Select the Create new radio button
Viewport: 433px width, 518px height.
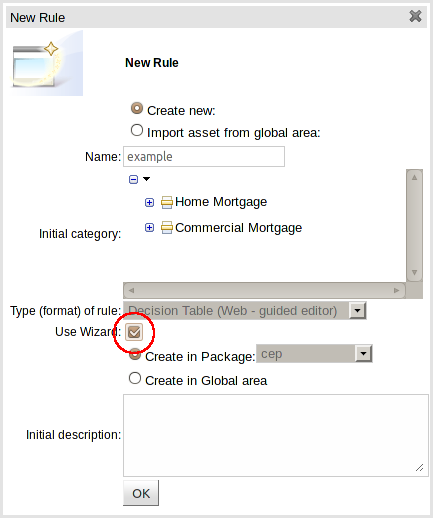(137, 109)
